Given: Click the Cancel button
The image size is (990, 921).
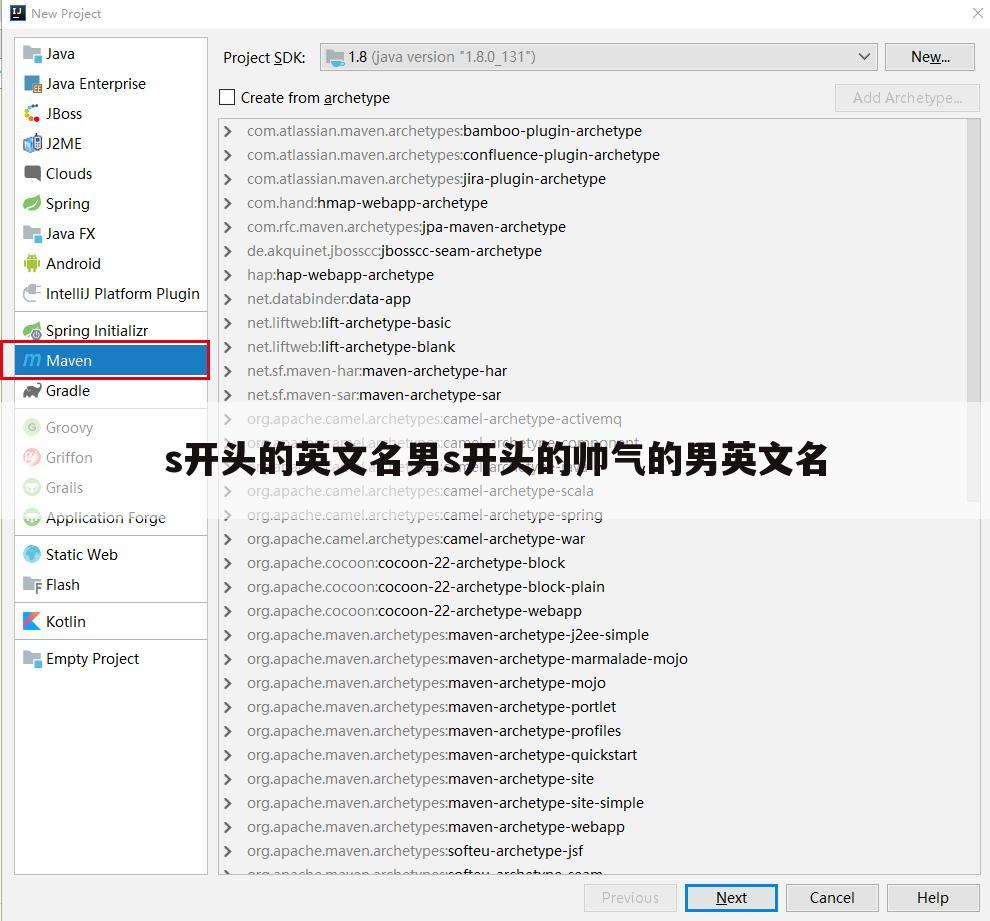Looking at the screenshot, I should (832, 898).
